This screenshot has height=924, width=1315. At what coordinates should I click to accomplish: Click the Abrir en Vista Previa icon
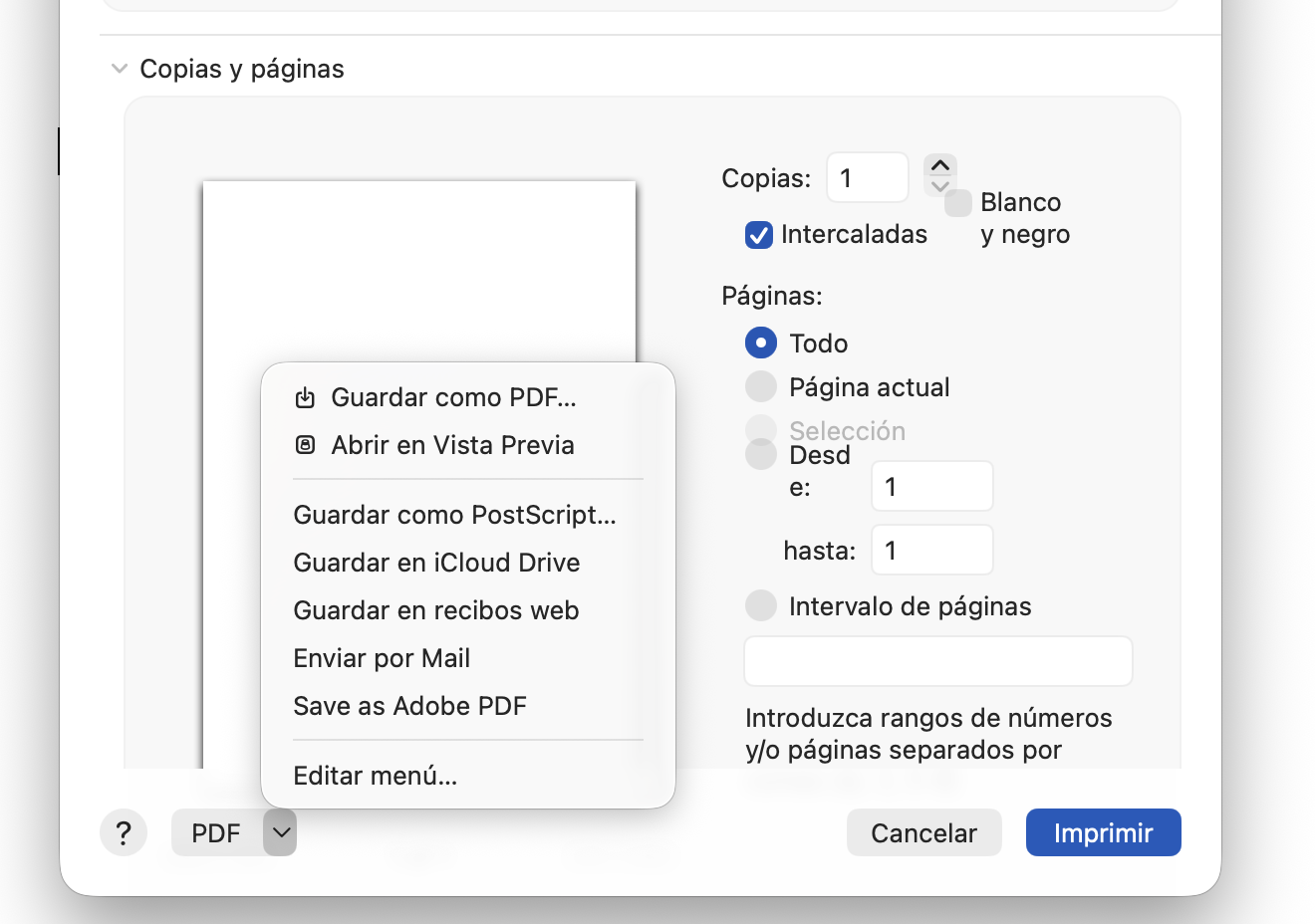(305, 445)
